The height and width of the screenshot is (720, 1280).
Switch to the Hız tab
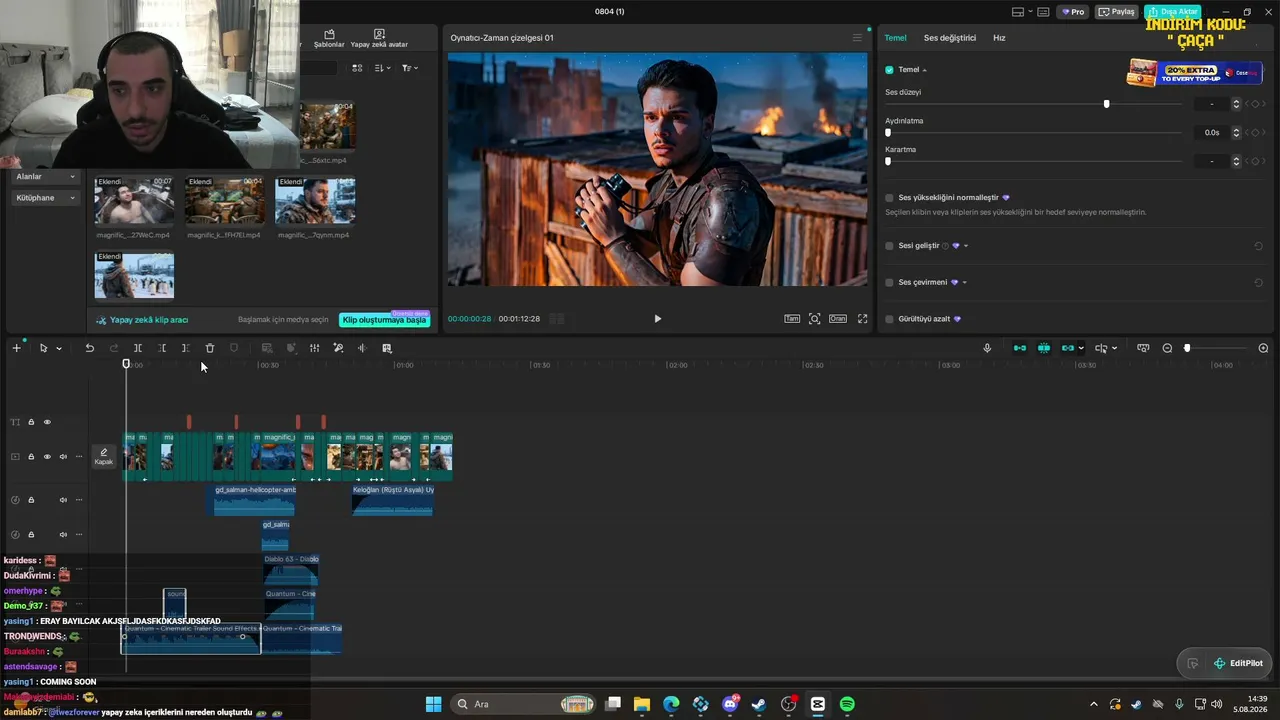(x=999, y=38)
